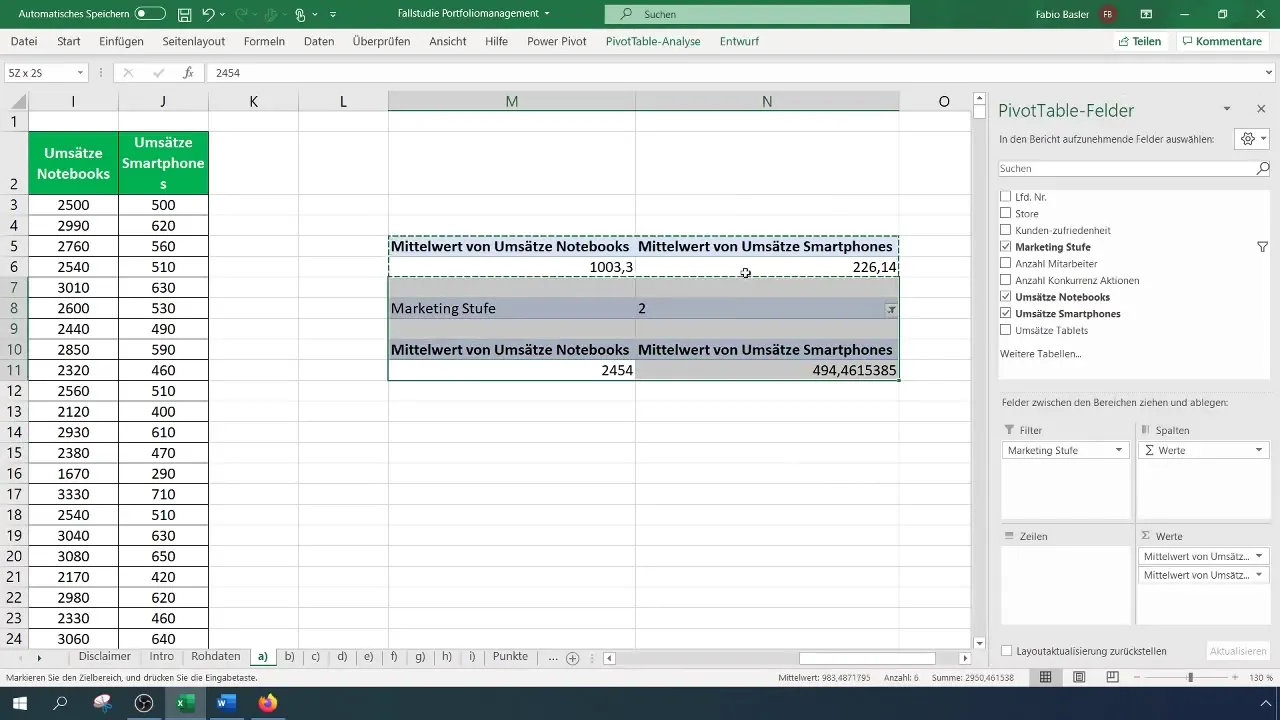Click the insert function fx icon
This screenshot has width=1280, height=720.
(x=187, y=73)
